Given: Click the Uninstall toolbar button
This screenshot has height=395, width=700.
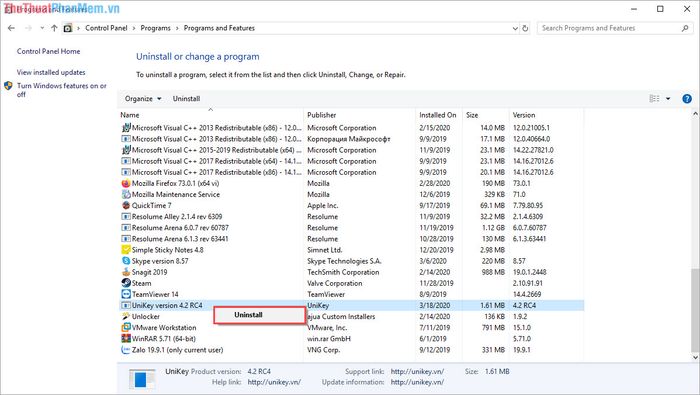Looking at the screenshot, I should click(186, 99).
